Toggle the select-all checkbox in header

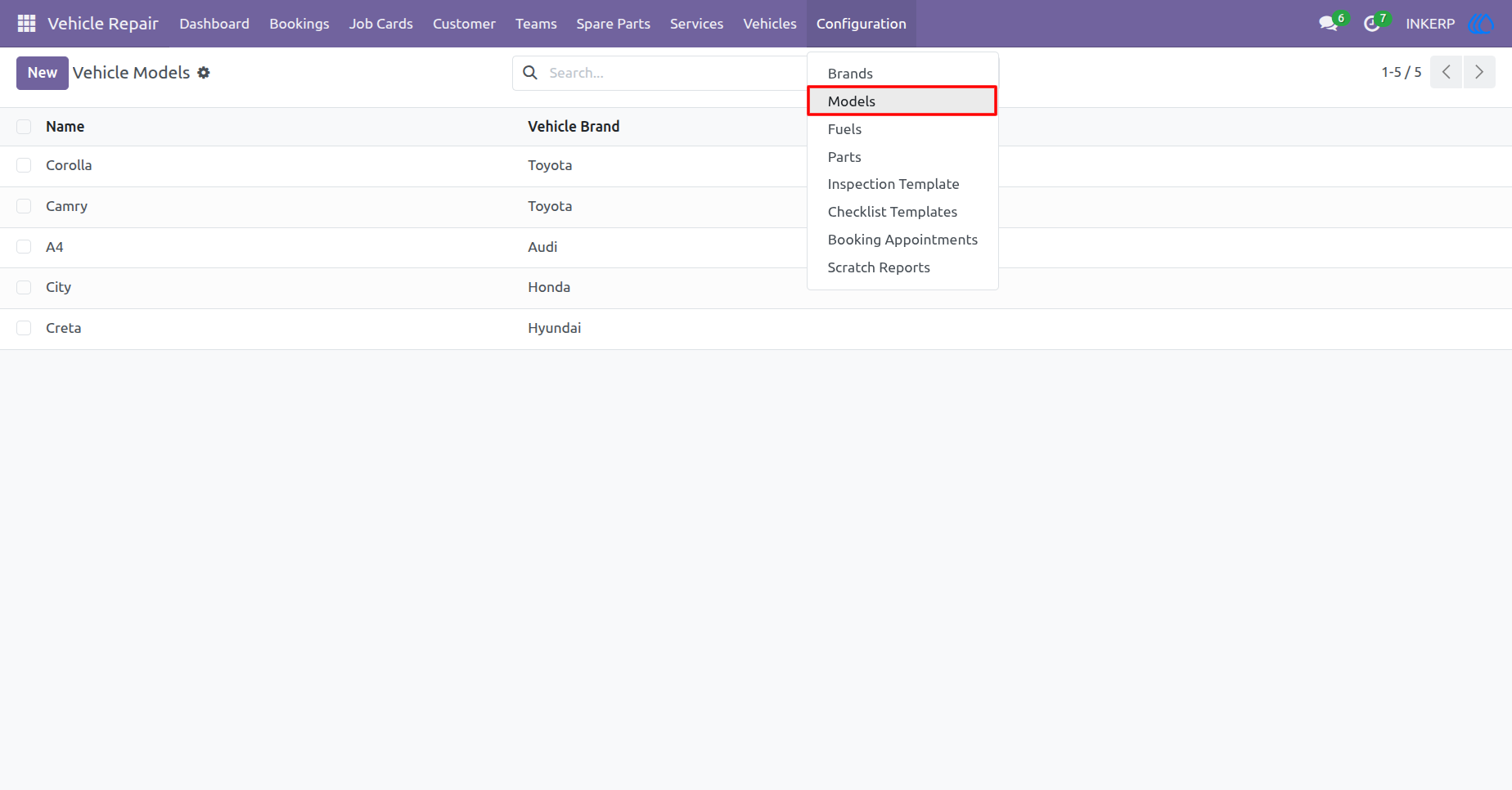pyautogui.click(x=24, y=127)
